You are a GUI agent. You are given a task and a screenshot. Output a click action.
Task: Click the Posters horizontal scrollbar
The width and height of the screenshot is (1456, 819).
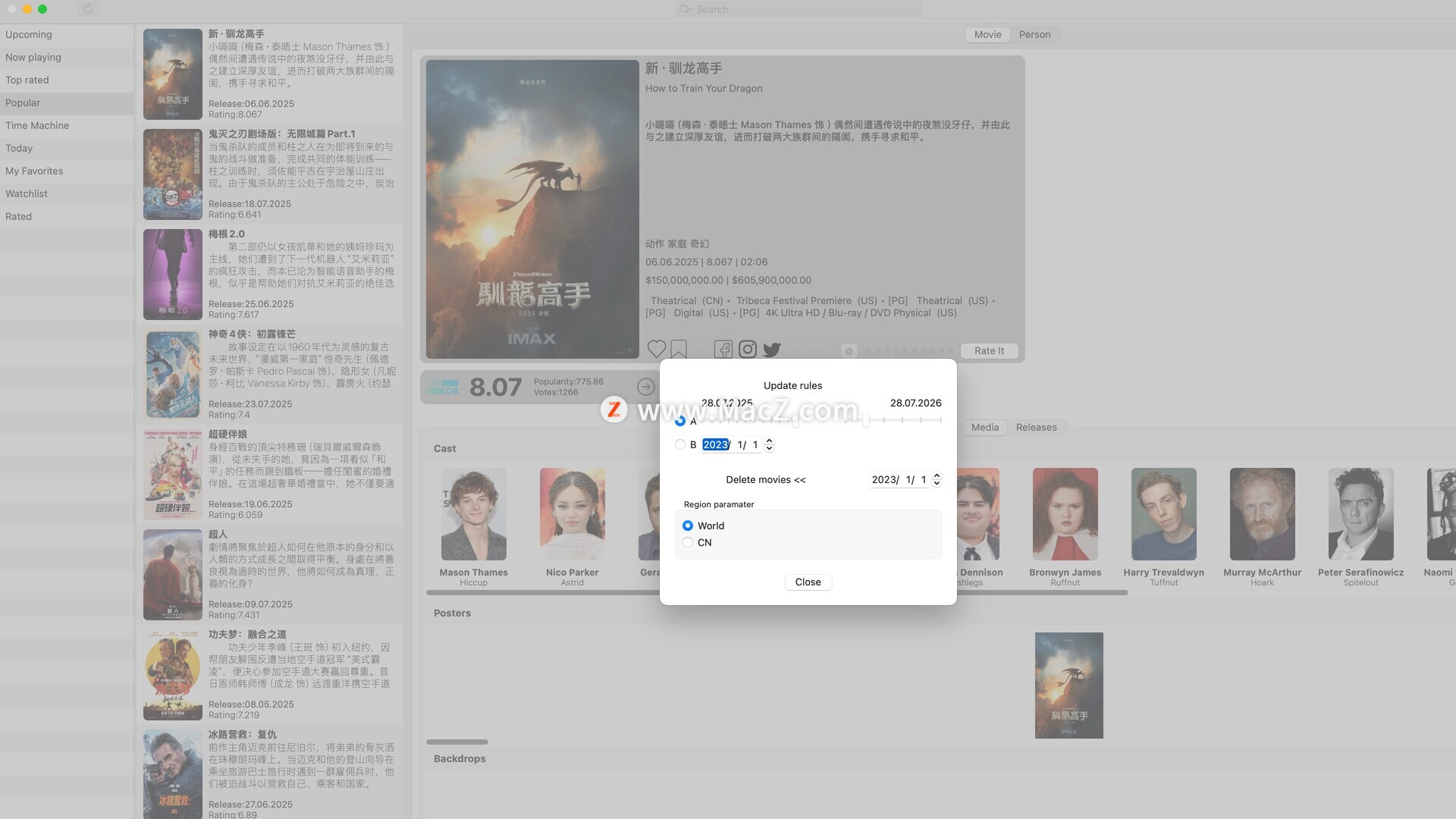pyautogui.click(x=457, y=742)
